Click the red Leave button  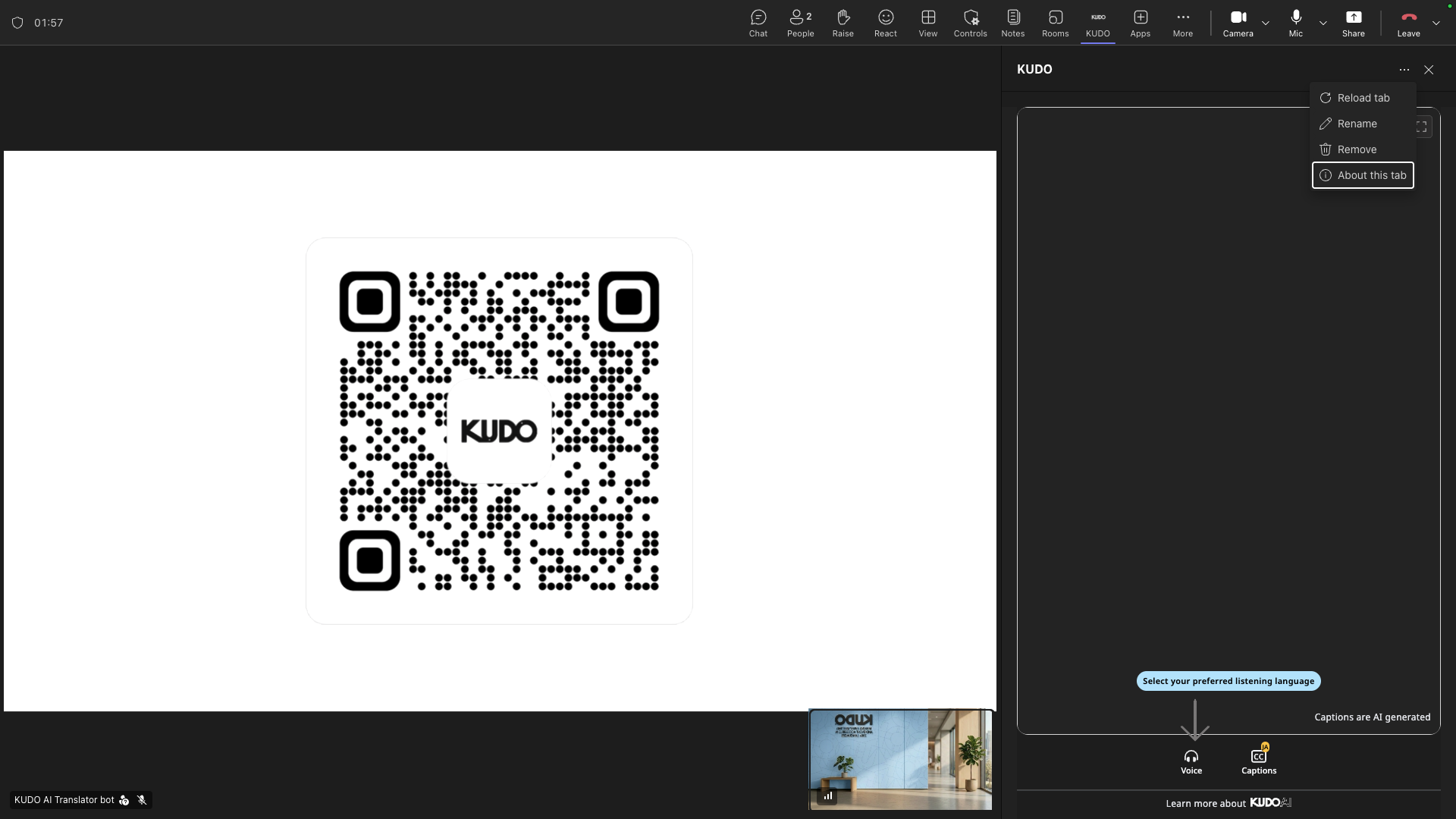pyautogui.click(x=1408, y=23)
